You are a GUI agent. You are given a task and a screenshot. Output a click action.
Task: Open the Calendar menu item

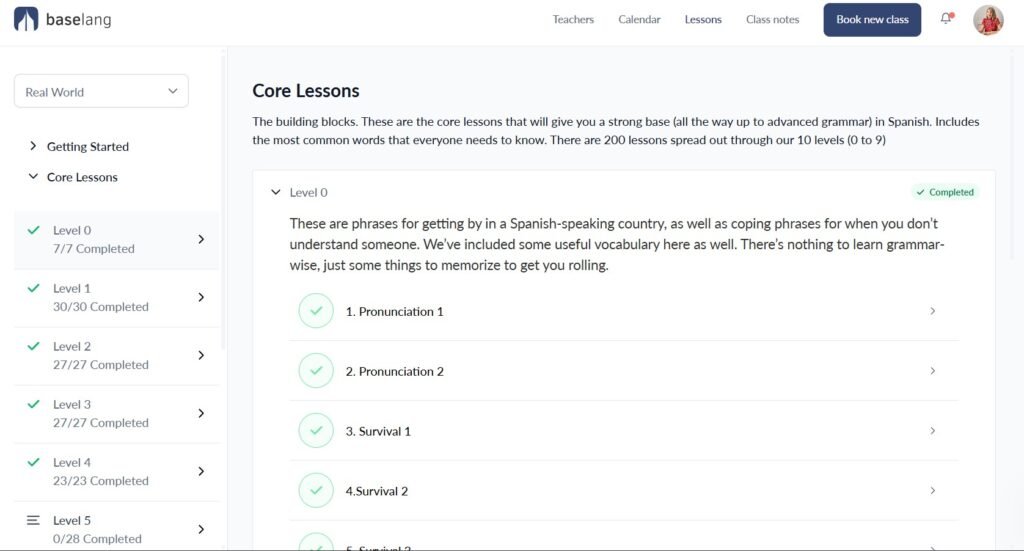(x=639, y=19)
